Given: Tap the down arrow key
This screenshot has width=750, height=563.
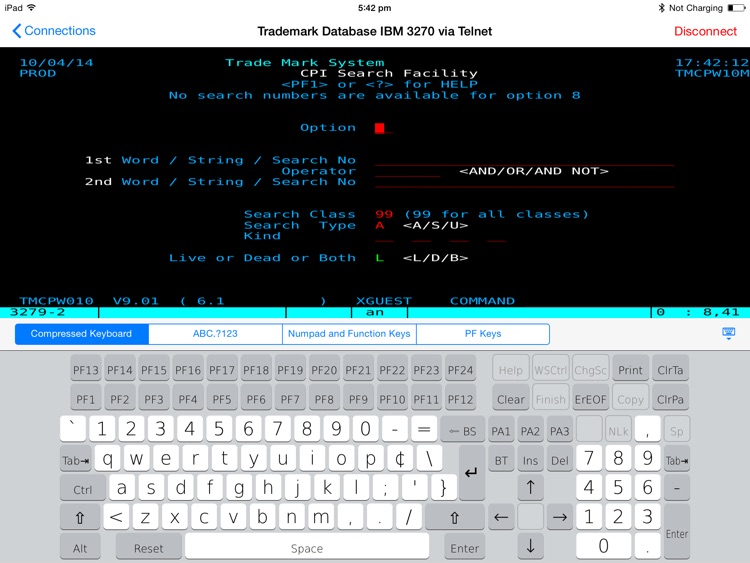Looking at the screenshot, I should (530, 545).
